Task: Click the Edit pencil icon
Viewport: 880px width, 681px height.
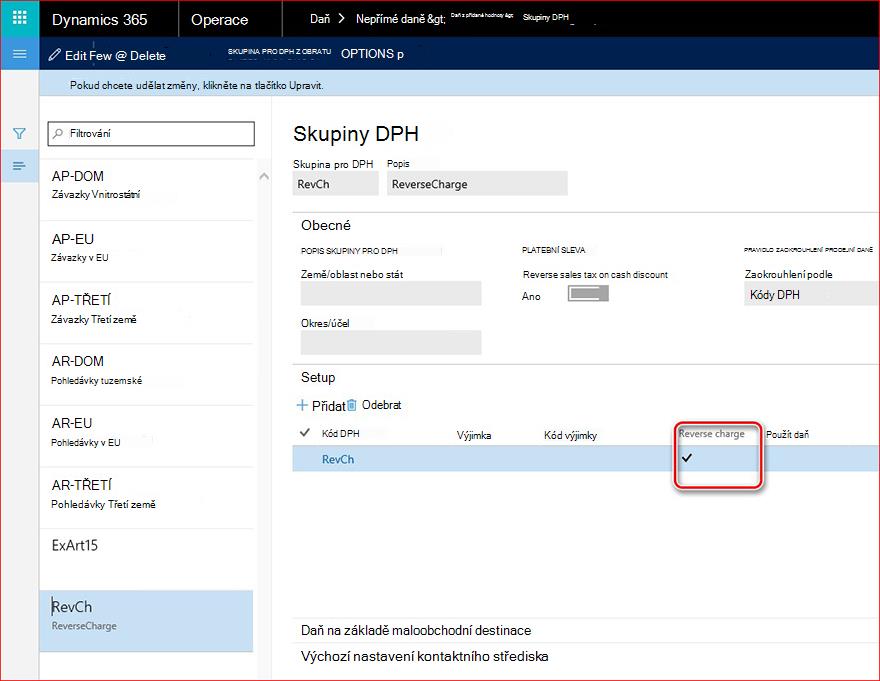Action: coord(54,55)
